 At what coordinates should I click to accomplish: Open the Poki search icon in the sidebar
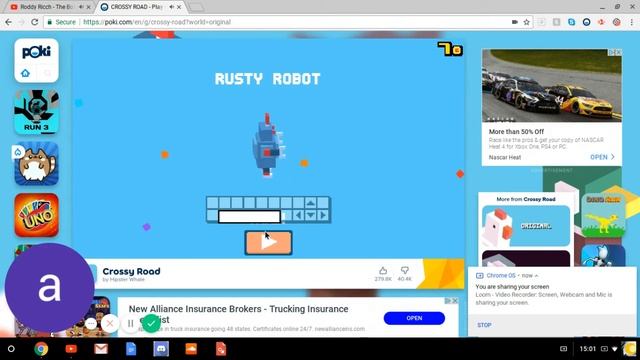47,73
